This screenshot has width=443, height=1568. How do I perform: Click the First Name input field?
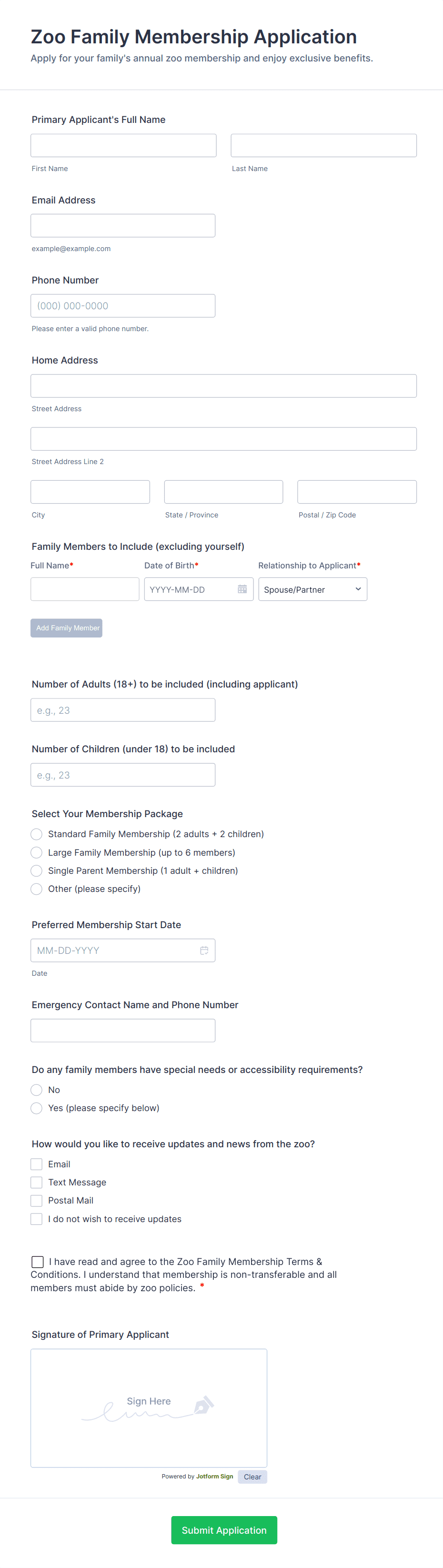(123, 145)
